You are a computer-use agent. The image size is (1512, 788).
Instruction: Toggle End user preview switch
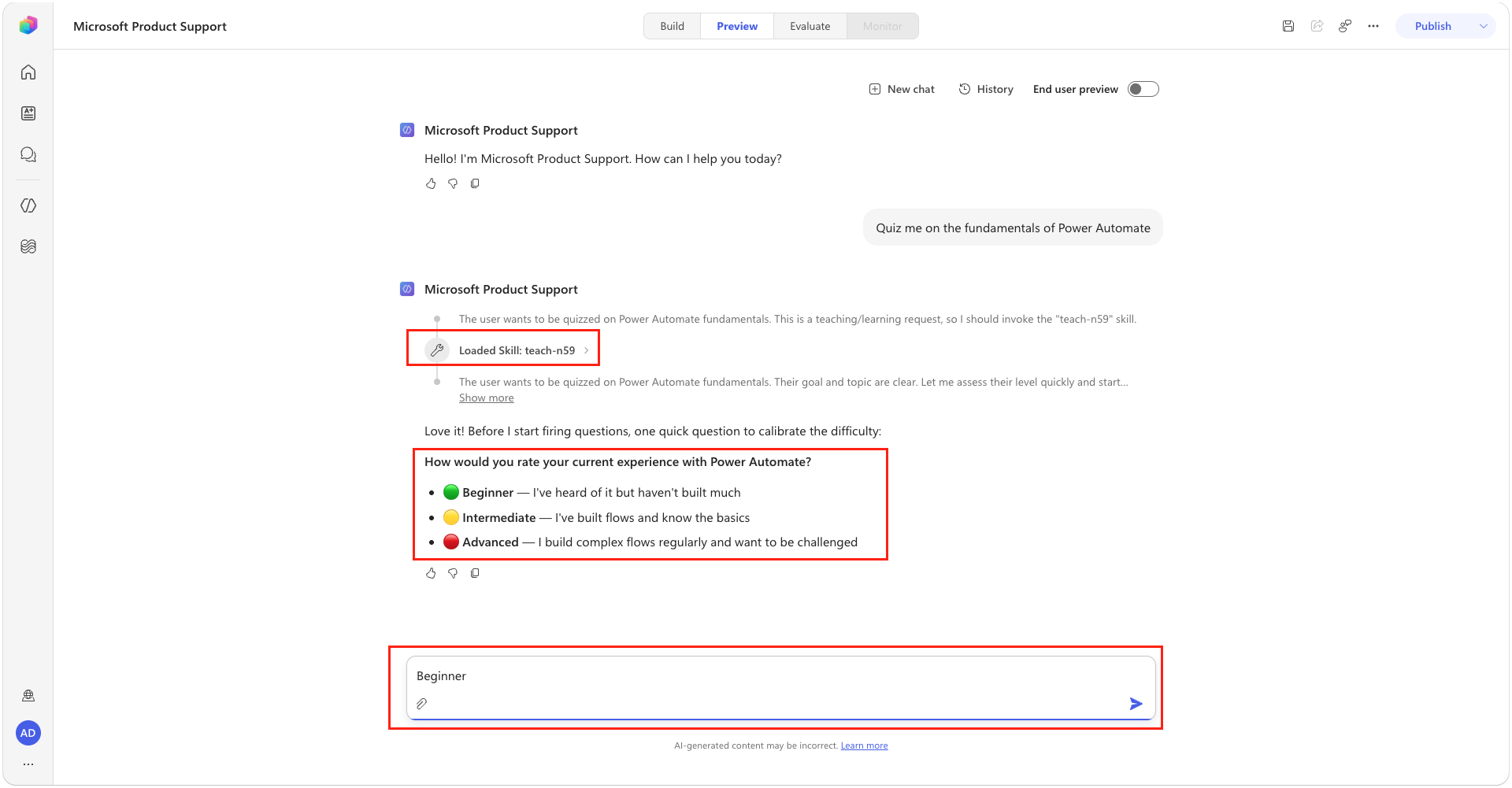[x=1143, y=89]
